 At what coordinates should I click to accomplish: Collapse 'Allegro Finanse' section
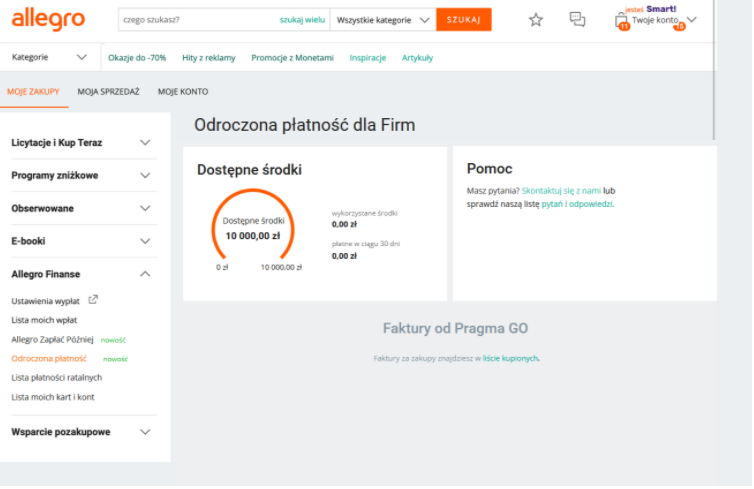point(82,274)
